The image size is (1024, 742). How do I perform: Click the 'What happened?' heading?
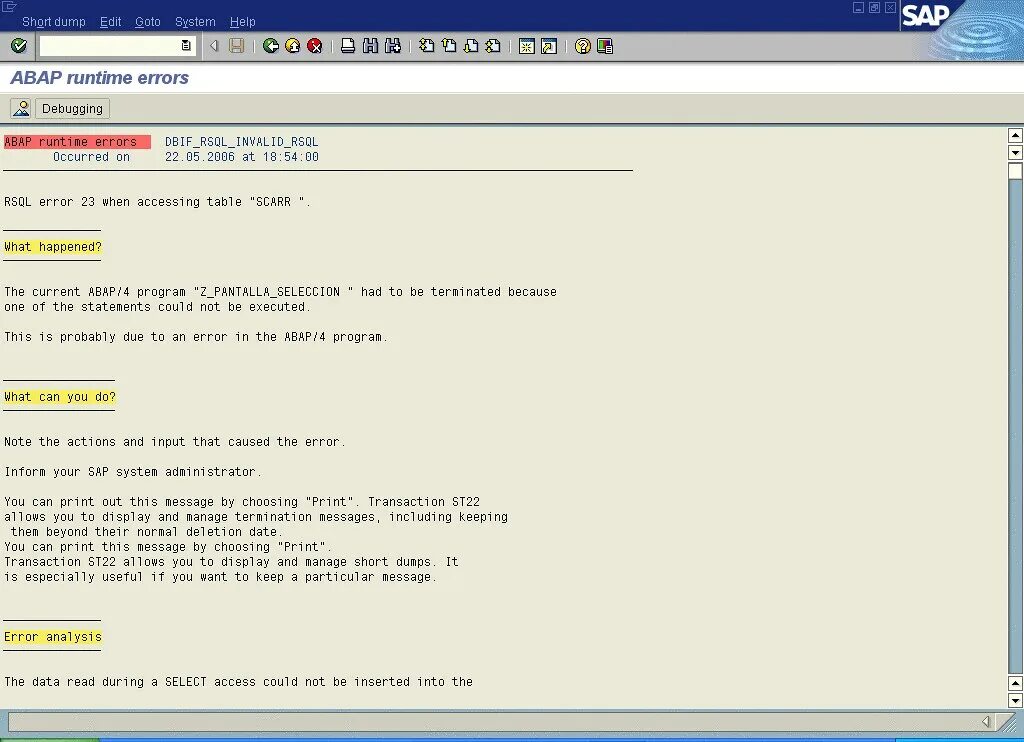(53, 247)
